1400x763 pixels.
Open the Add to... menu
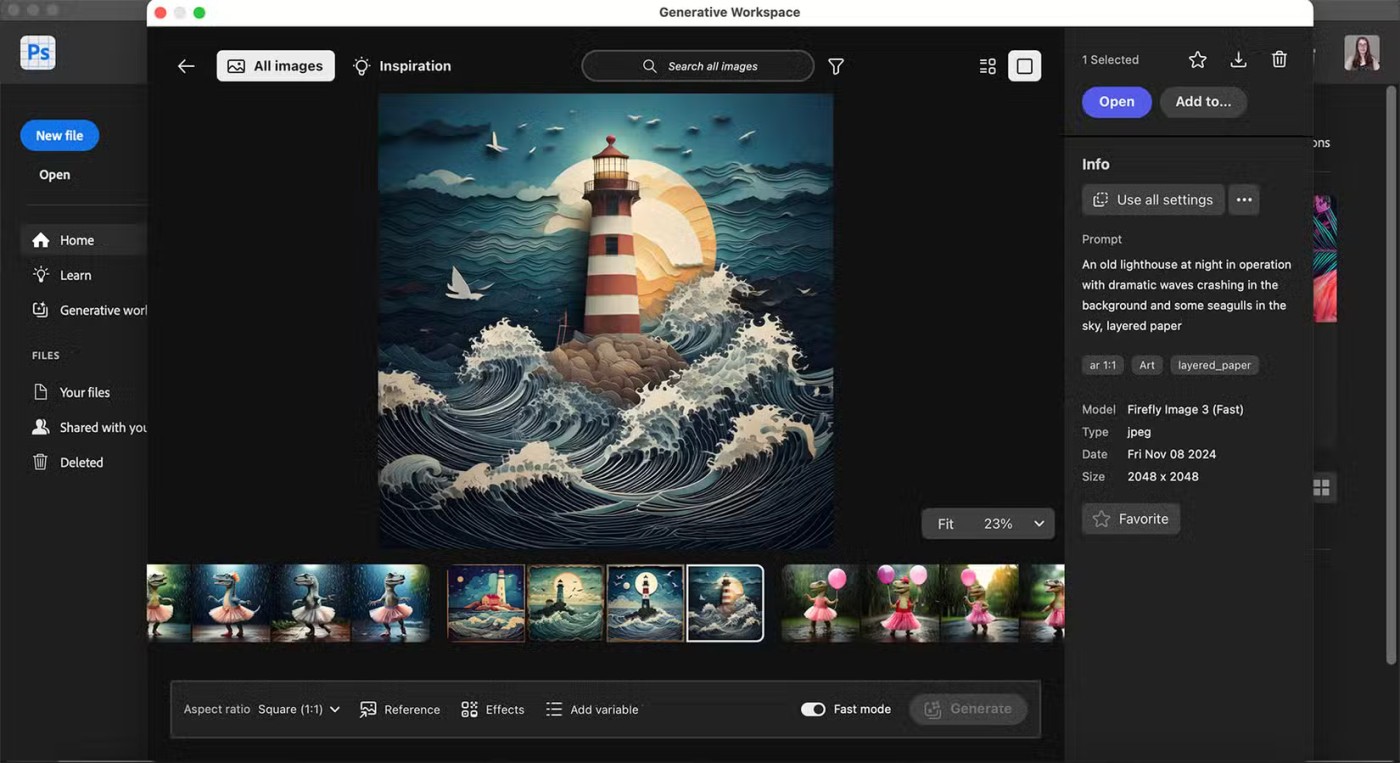click(1203, 102)
